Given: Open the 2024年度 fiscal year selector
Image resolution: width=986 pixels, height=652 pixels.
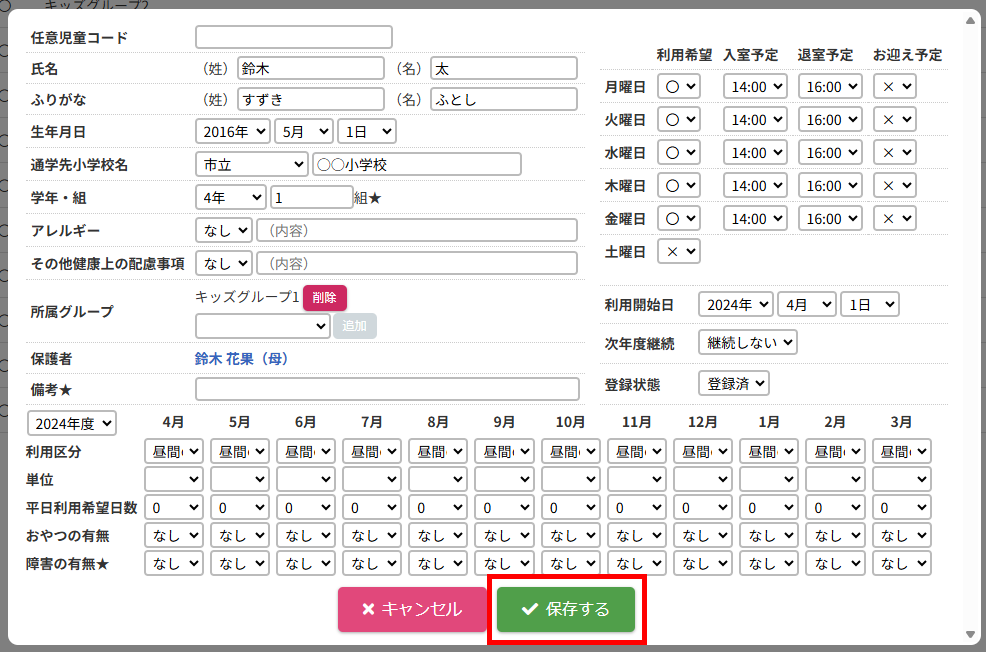Looking at the screenshot, I should pyautogui.click(x=72, y=423).
